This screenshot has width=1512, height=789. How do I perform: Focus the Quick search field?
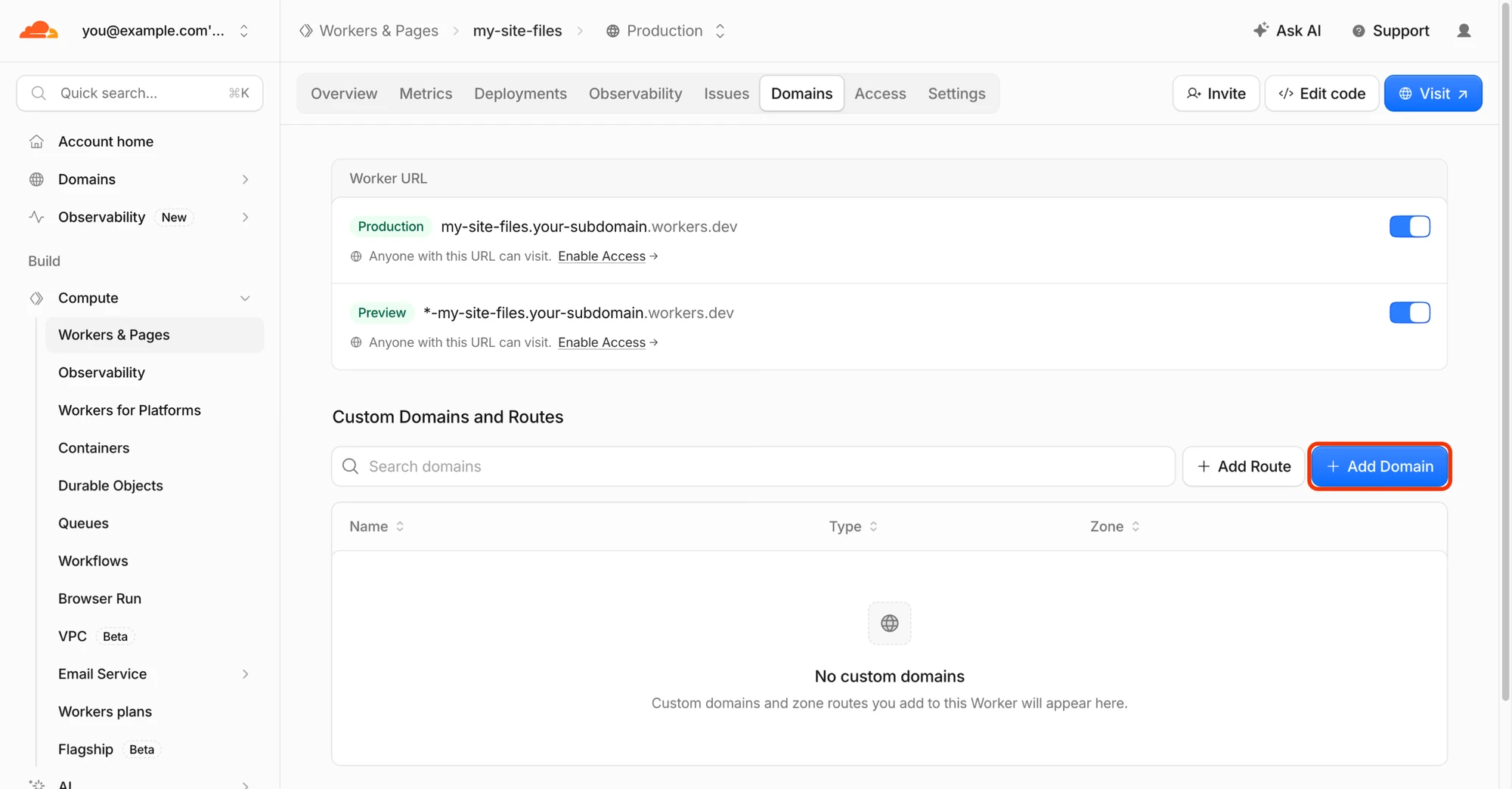pyautogui.click(x=140, y=93)
